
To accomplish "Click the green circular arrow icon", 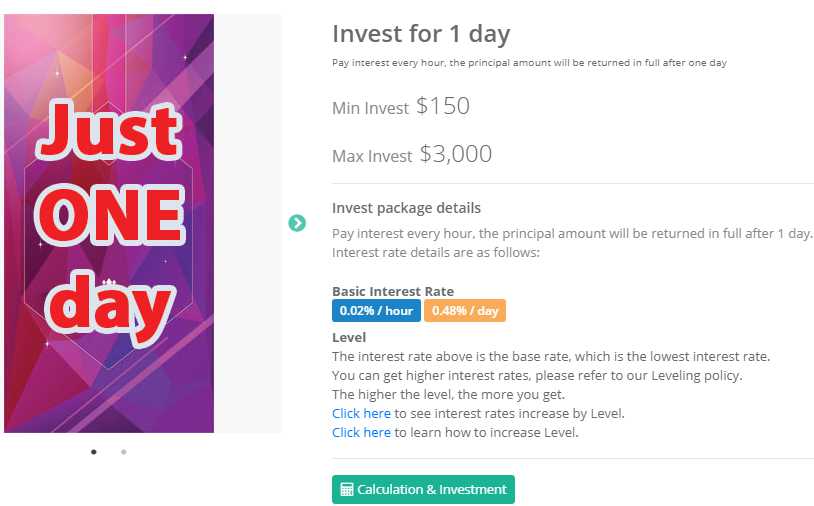I will point(297,222).
